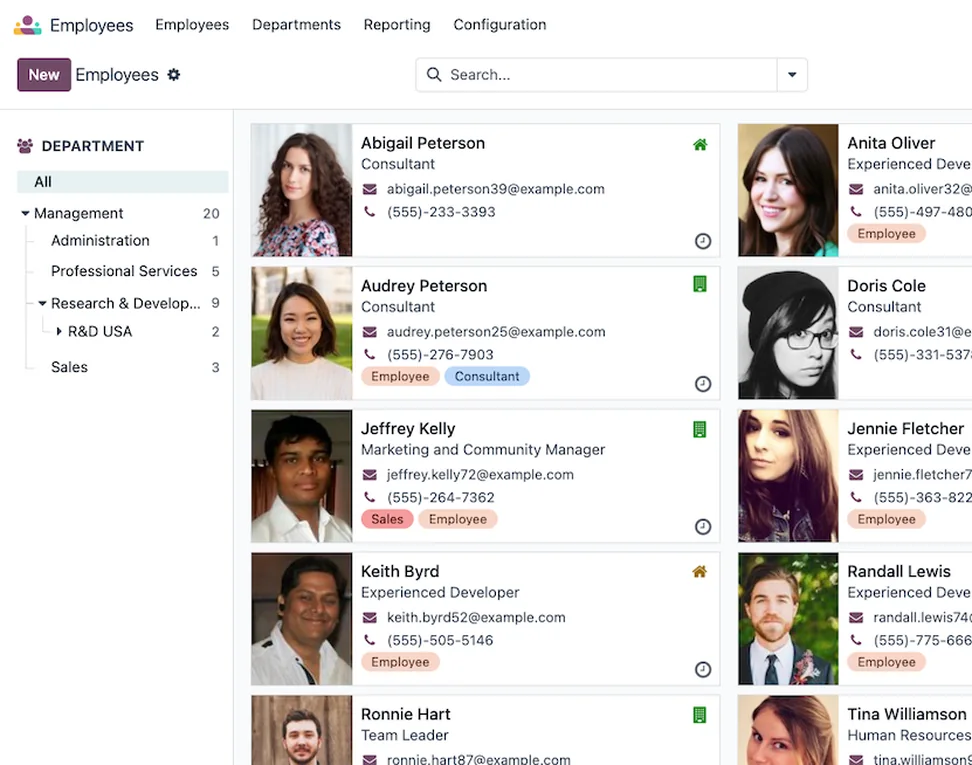Click the 'Team Leader' job title
The width and height of the screenshot is (972, 765).
click(404, 735)
